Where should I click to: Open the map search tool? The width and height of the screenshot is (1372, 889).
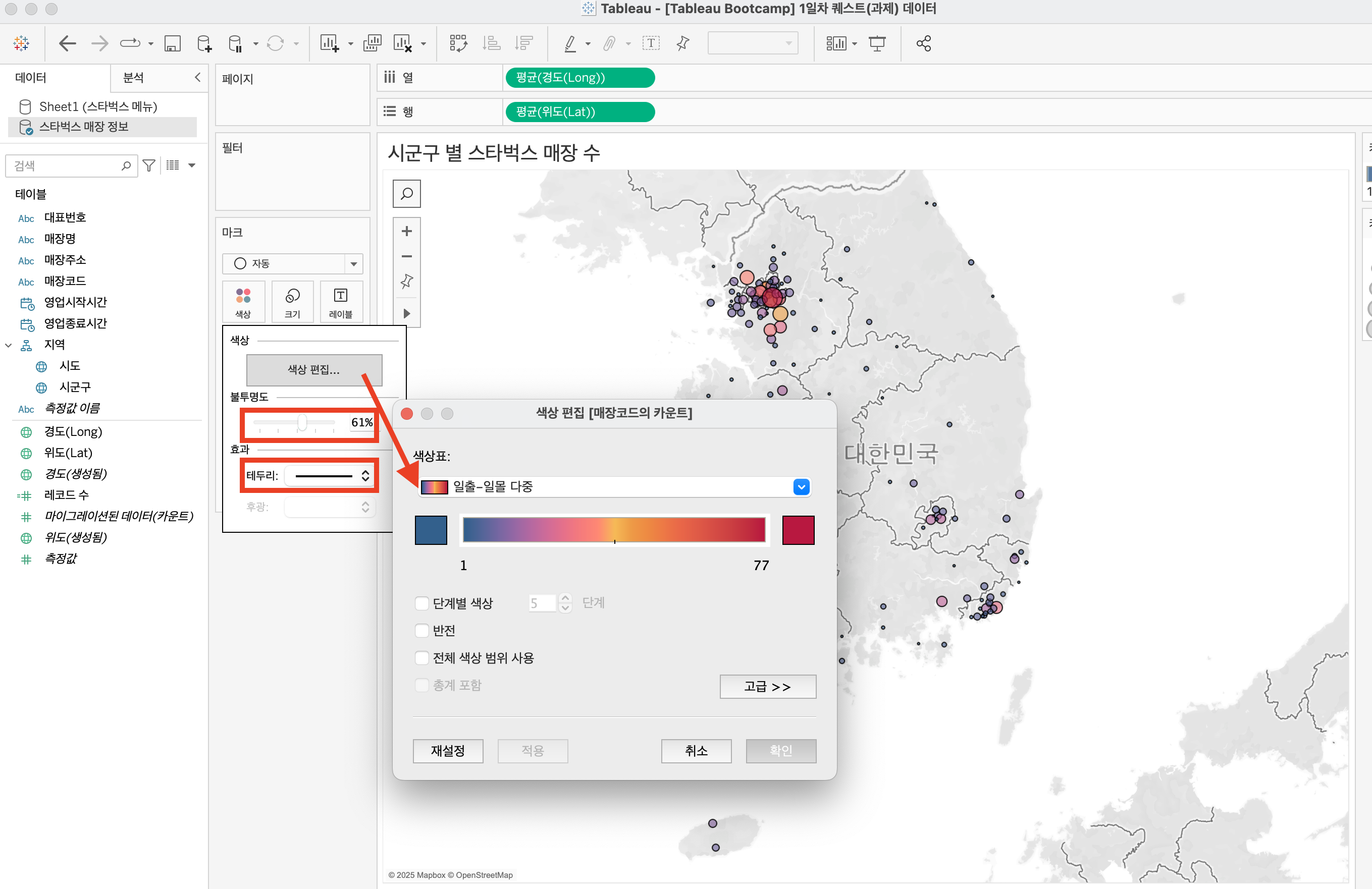point(406,194)
